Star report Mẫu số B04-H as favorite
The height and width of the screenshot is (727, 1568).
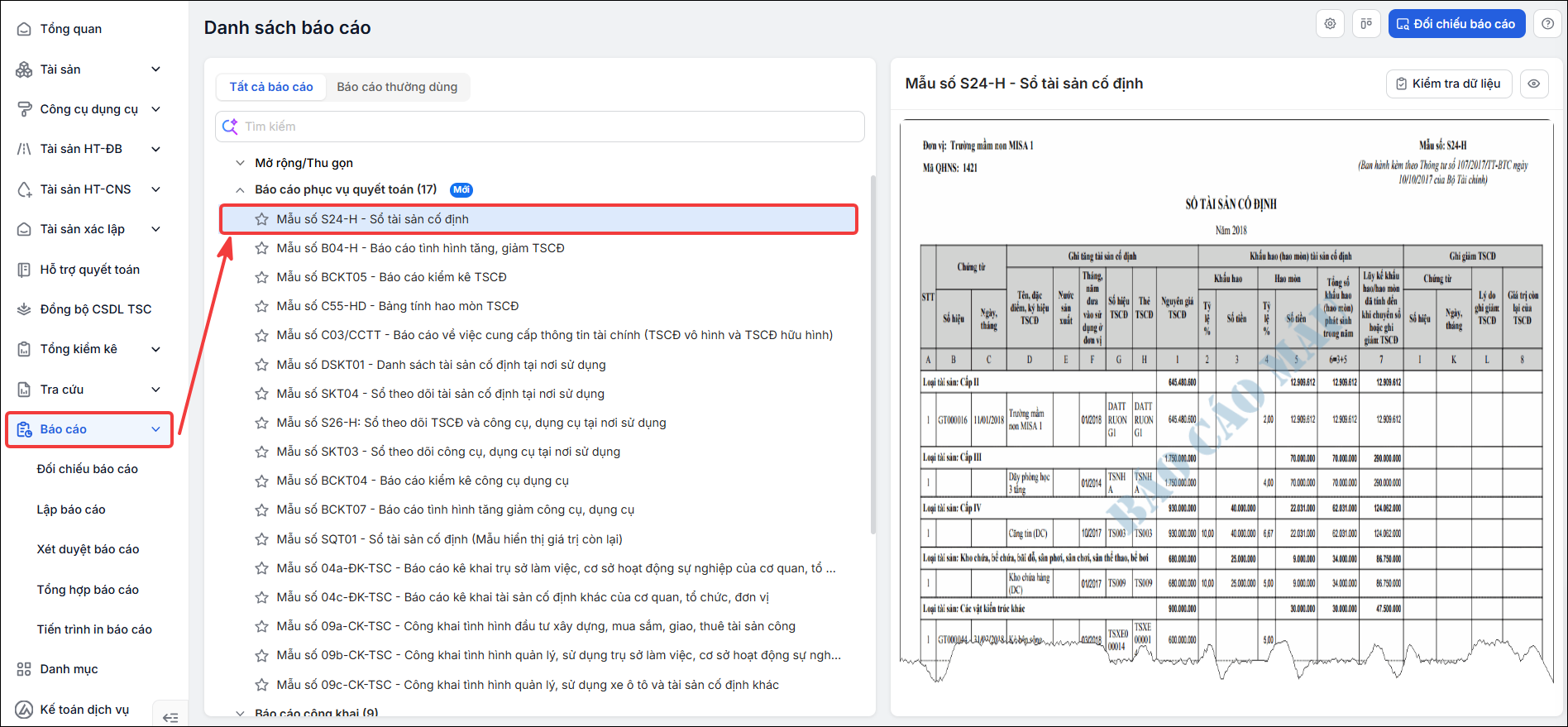(261, 248)
